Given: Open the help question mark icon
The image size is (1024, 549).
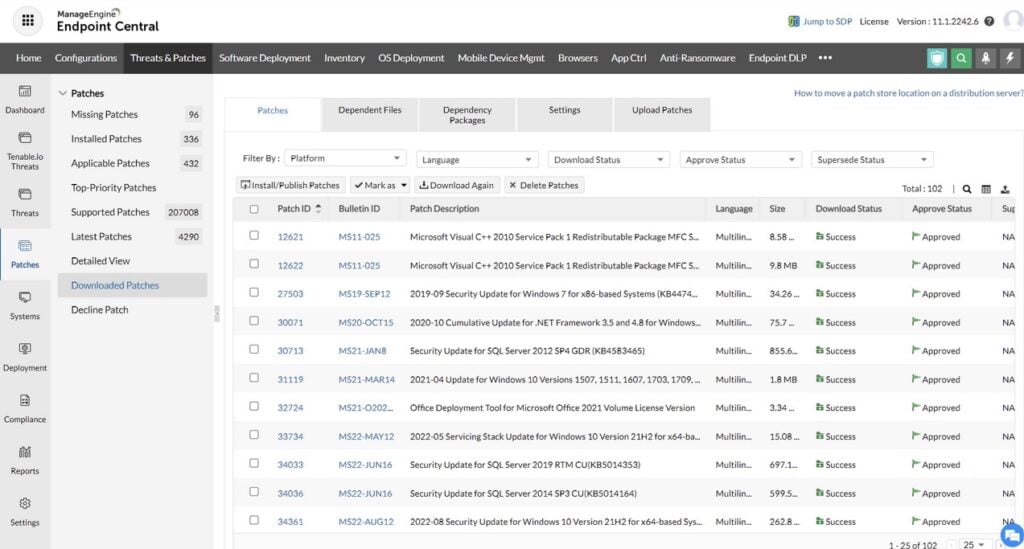Looking at the screenshot, I should coord(989,22).
